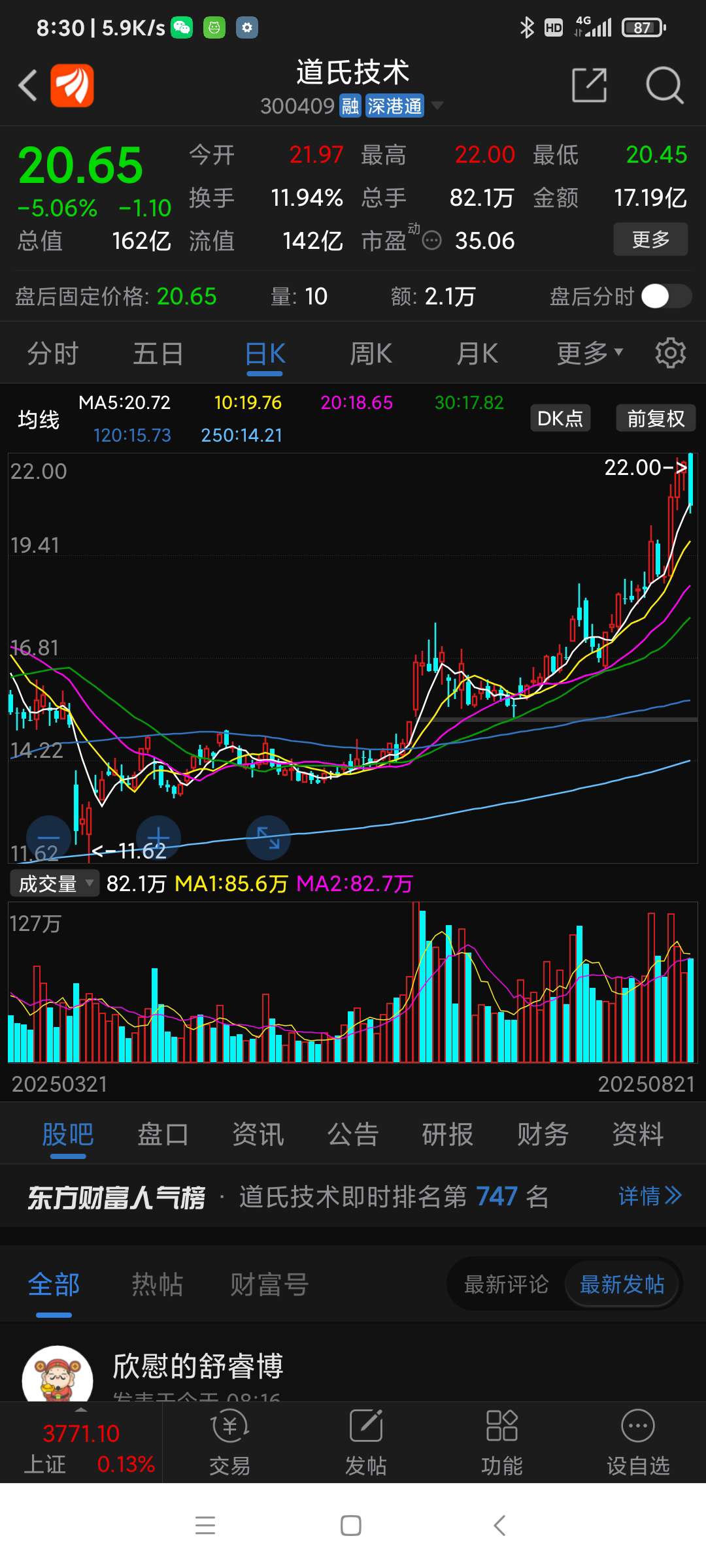The width and height of the screenshot is (706, 1568).
Task: Open the 市盈 info bubble icon
Action: (431, 241)
